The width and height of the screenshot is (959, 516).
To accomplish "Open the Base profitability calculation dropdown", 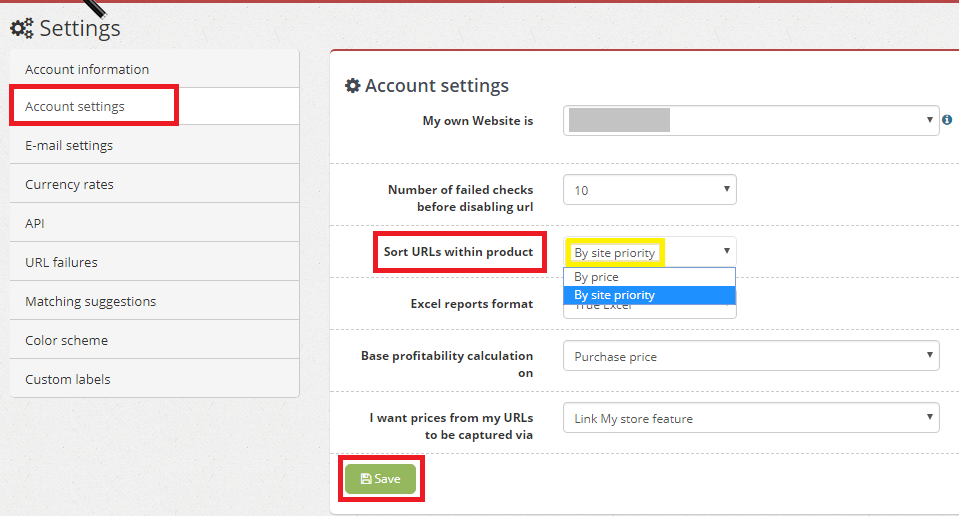I will click(x=751, y=356).
